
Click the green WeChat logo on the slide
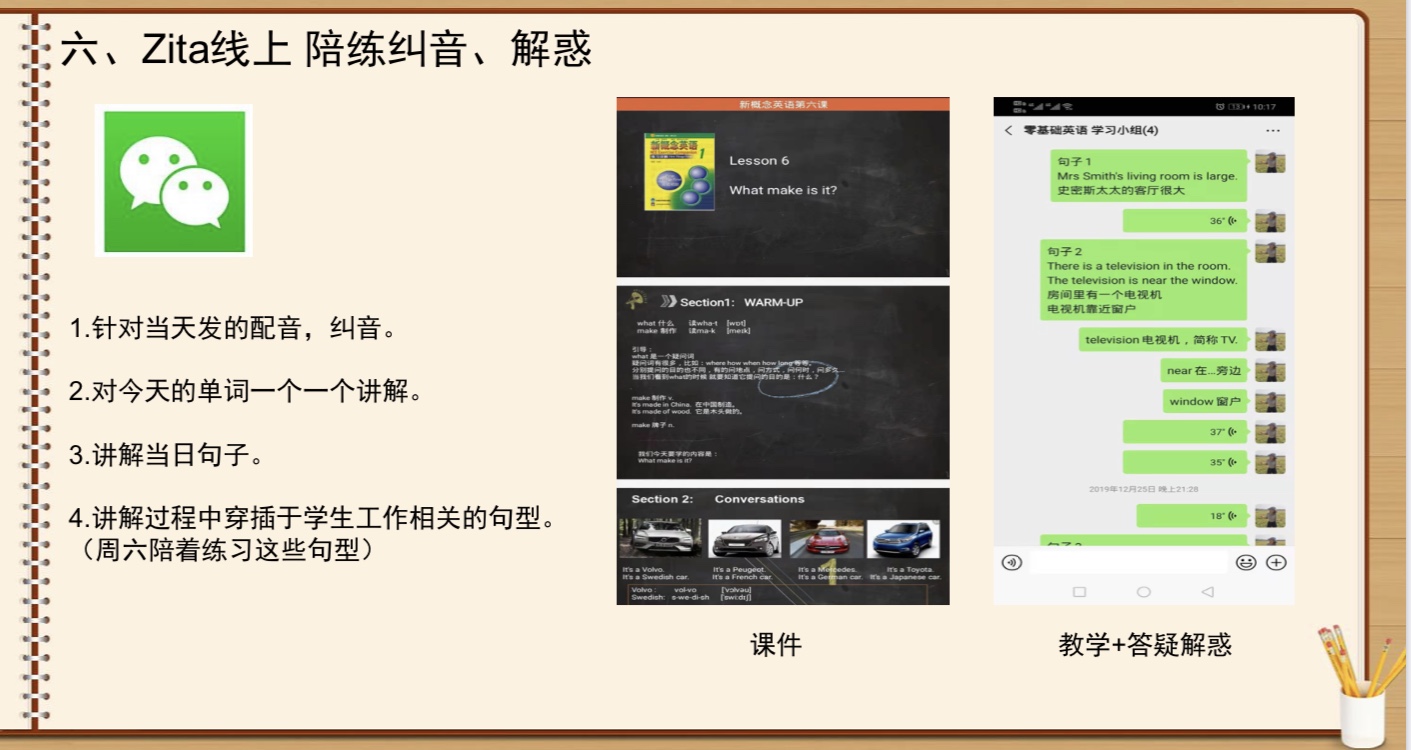click(174, 181)
